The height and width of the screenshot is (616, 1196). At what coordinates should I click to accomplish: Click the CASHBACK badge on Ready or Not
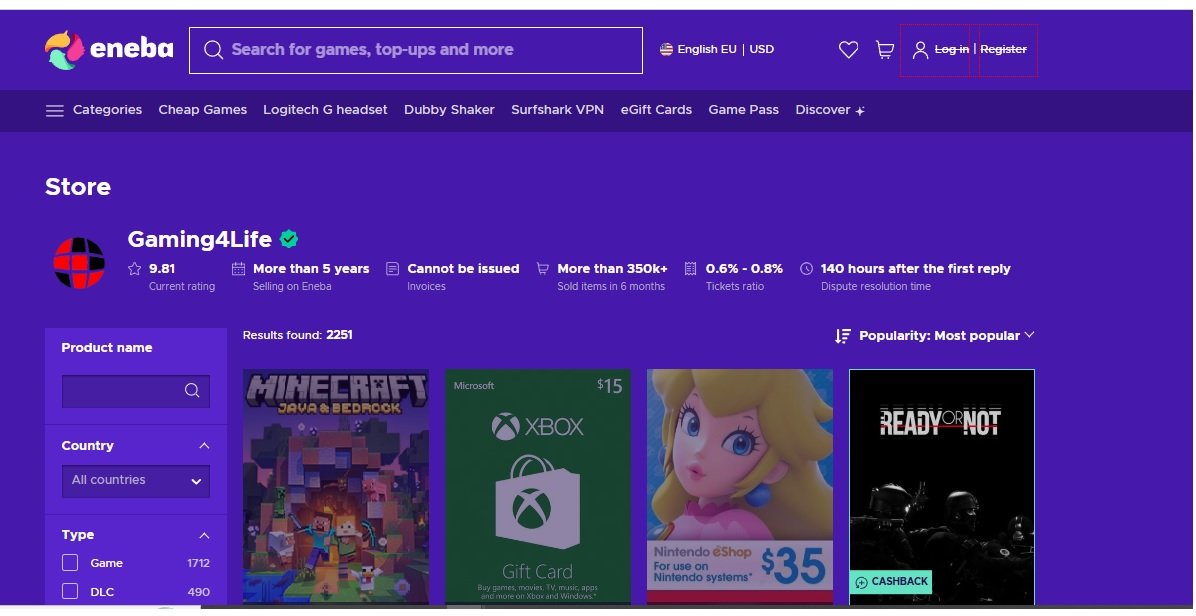pyautogui.click(x=891, y=582)
